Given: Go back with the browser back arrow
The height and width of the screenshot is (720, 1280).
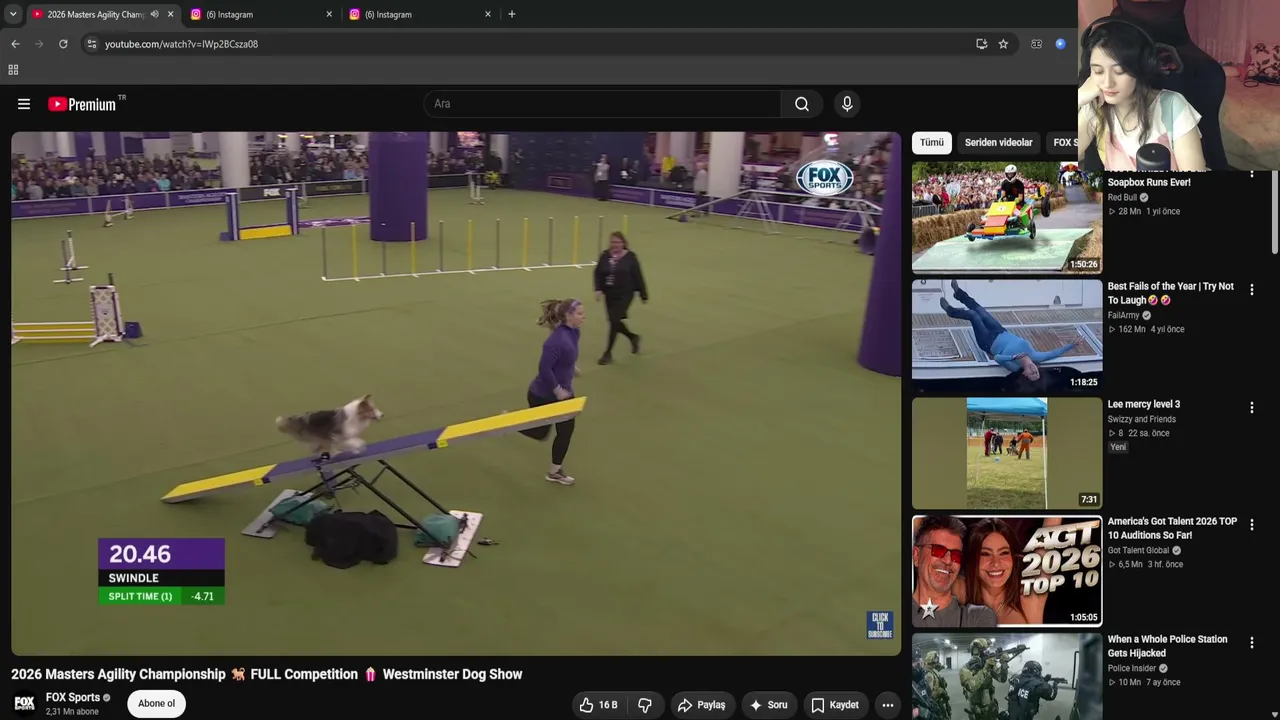Looking at the screenshot, I should click(x=15, y=44).
